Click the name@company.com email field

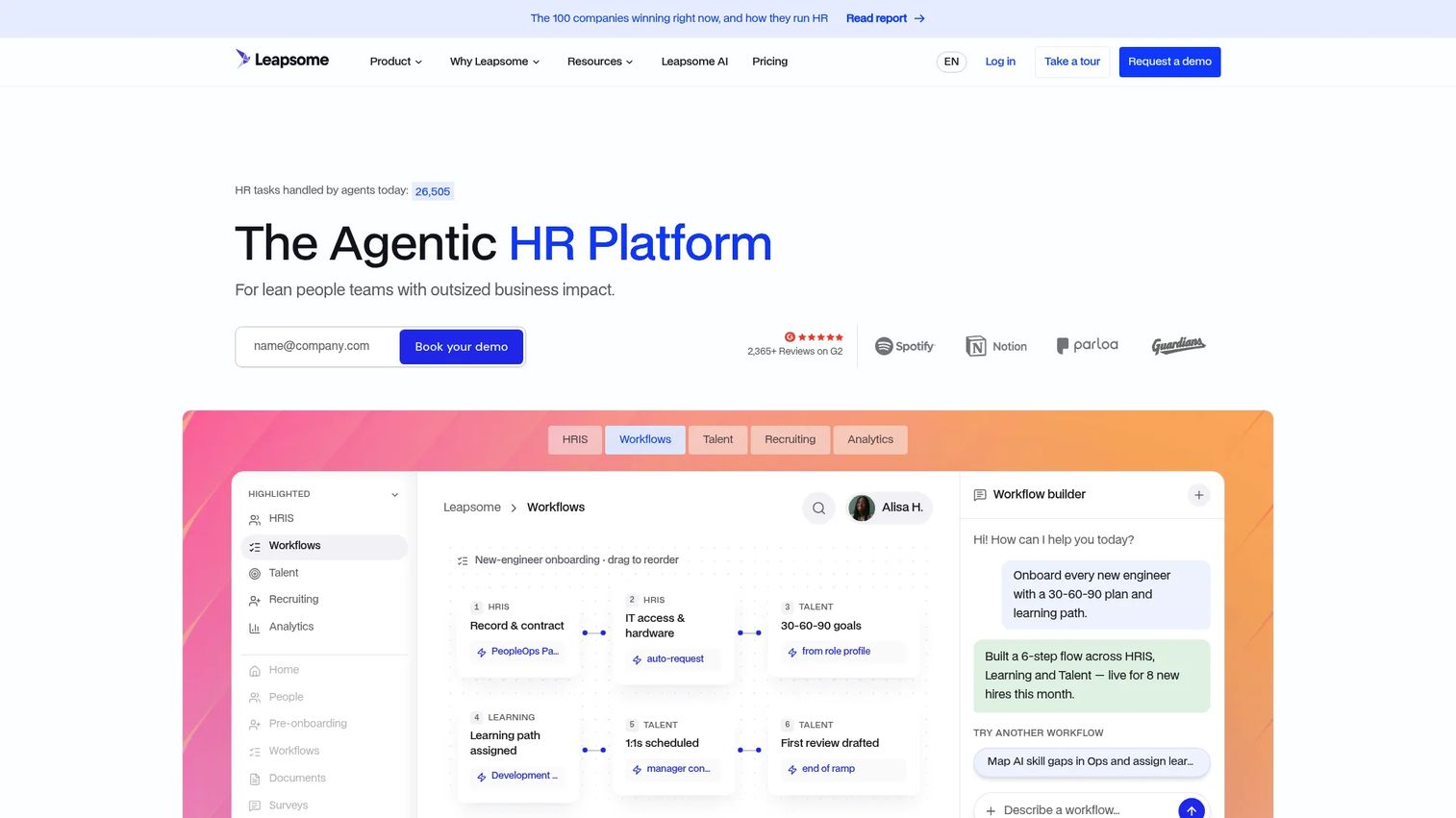click(x=317, y=346)
